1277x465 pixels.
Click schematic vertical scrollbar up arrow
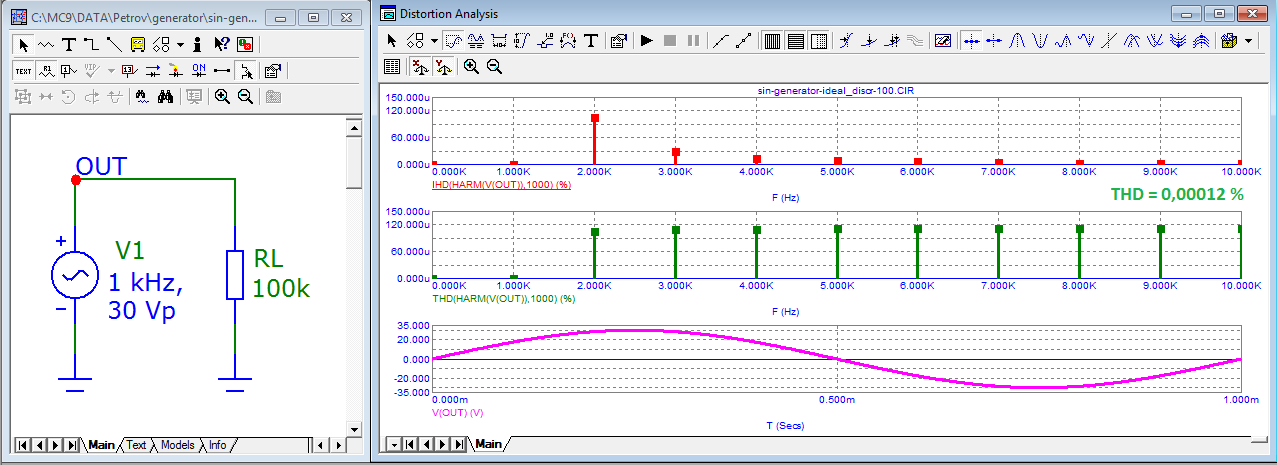pos(354,127)
